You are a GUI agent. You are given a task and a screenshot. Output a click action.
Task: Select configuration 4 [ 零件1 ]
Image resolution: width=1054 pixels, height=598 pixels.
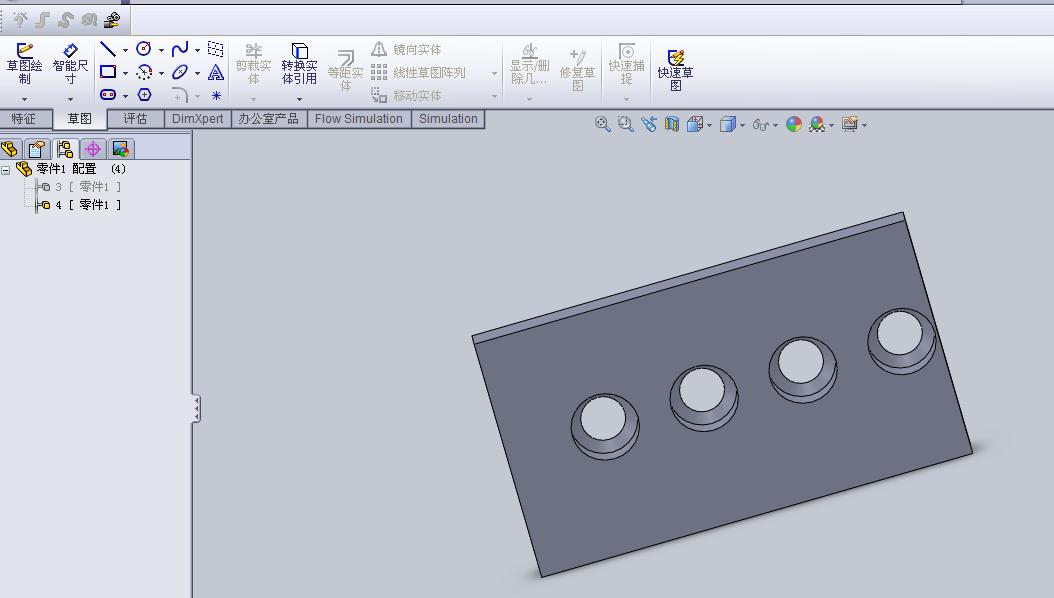[x=79, y=205]
